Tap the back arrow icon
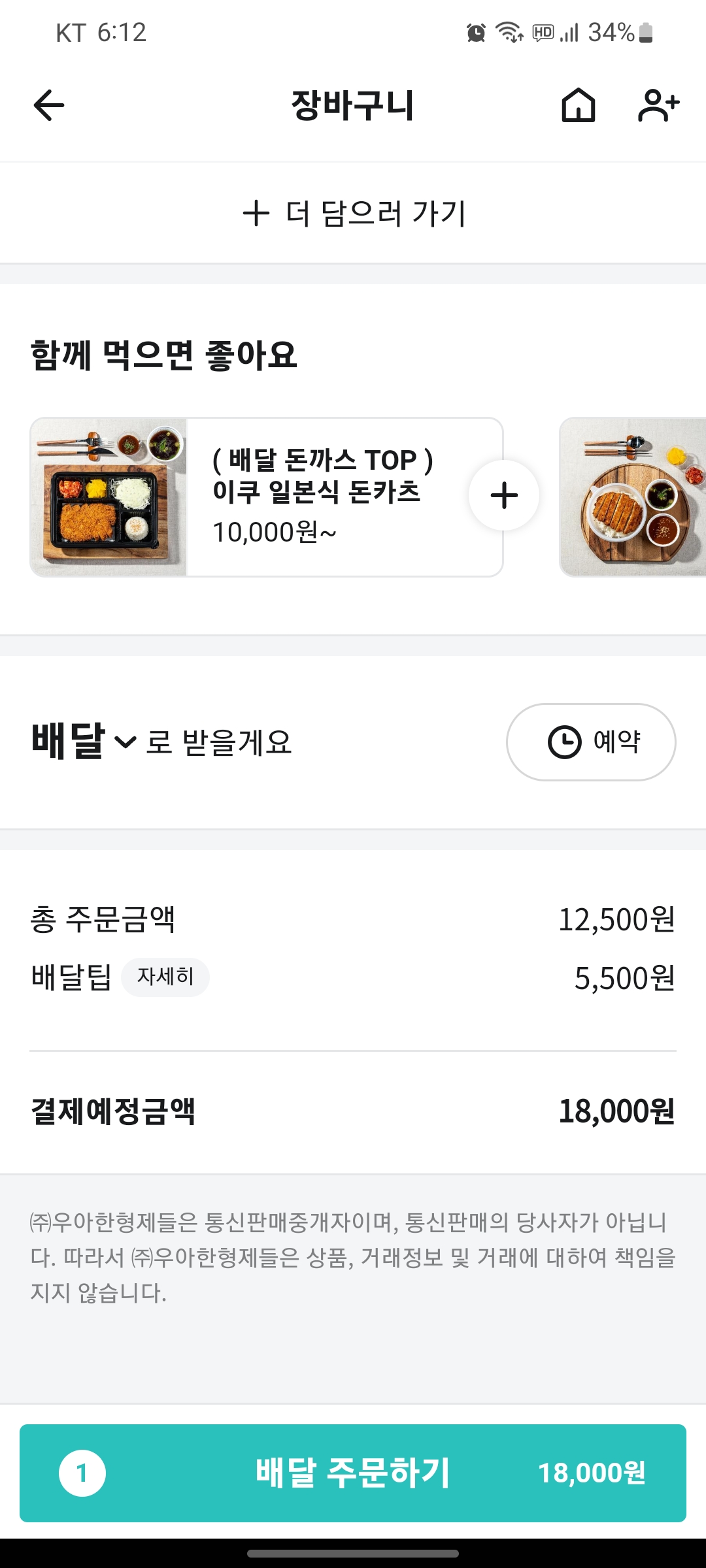 (x=49, y=105)
